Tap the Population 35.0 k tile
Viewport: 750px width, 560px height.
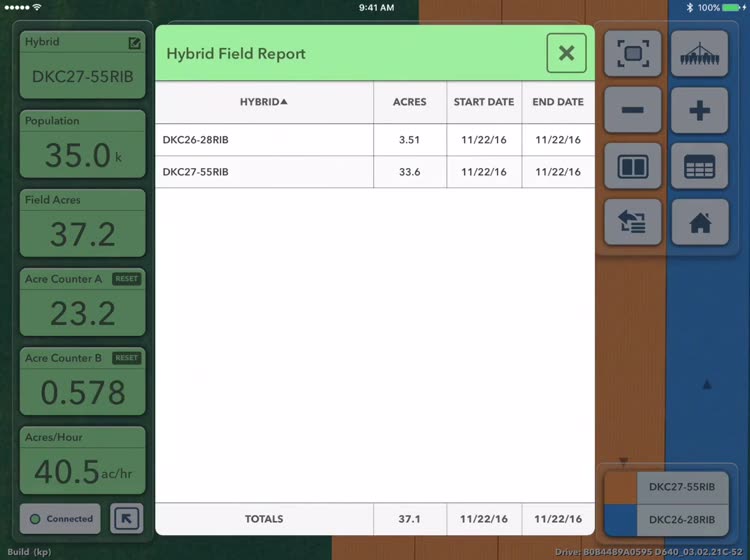83,144
